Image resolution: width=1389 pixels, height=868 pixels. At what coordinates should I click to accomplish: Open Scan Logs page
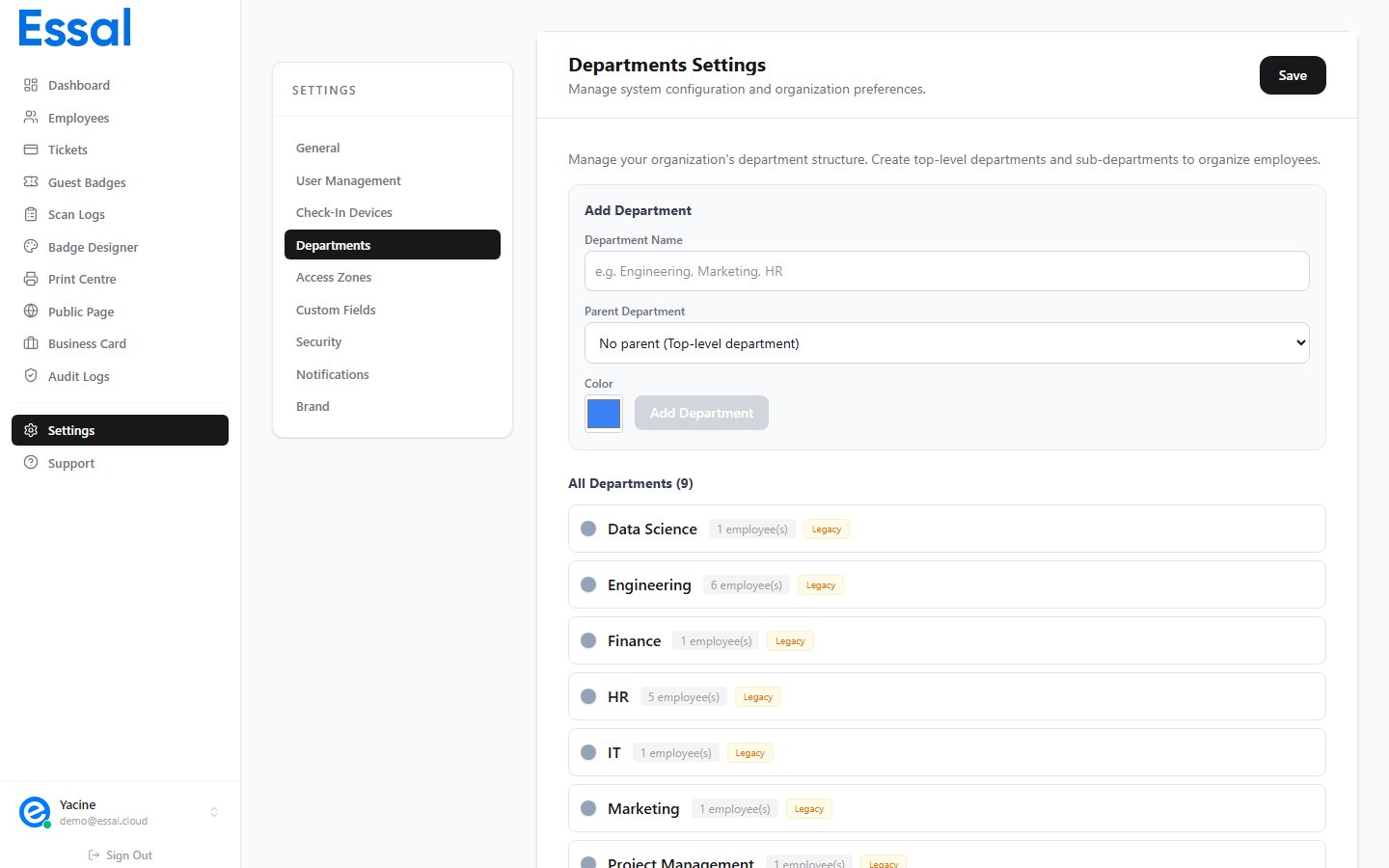pyautogui.click(x=120, y=214)
